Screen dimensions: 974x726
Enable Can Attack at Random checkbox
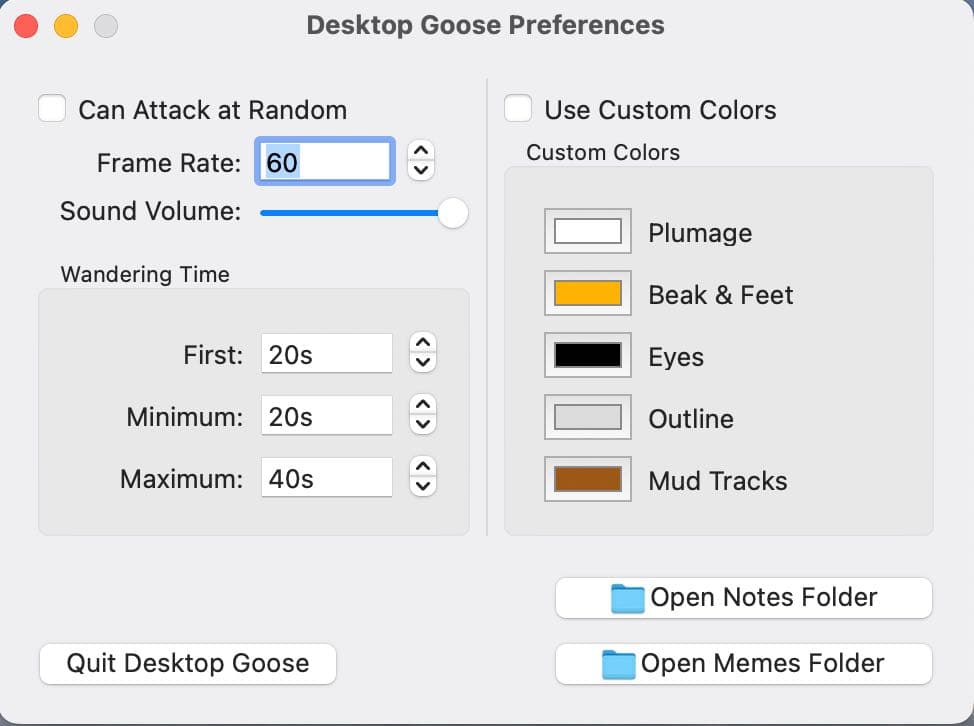[x=52, y=109]
